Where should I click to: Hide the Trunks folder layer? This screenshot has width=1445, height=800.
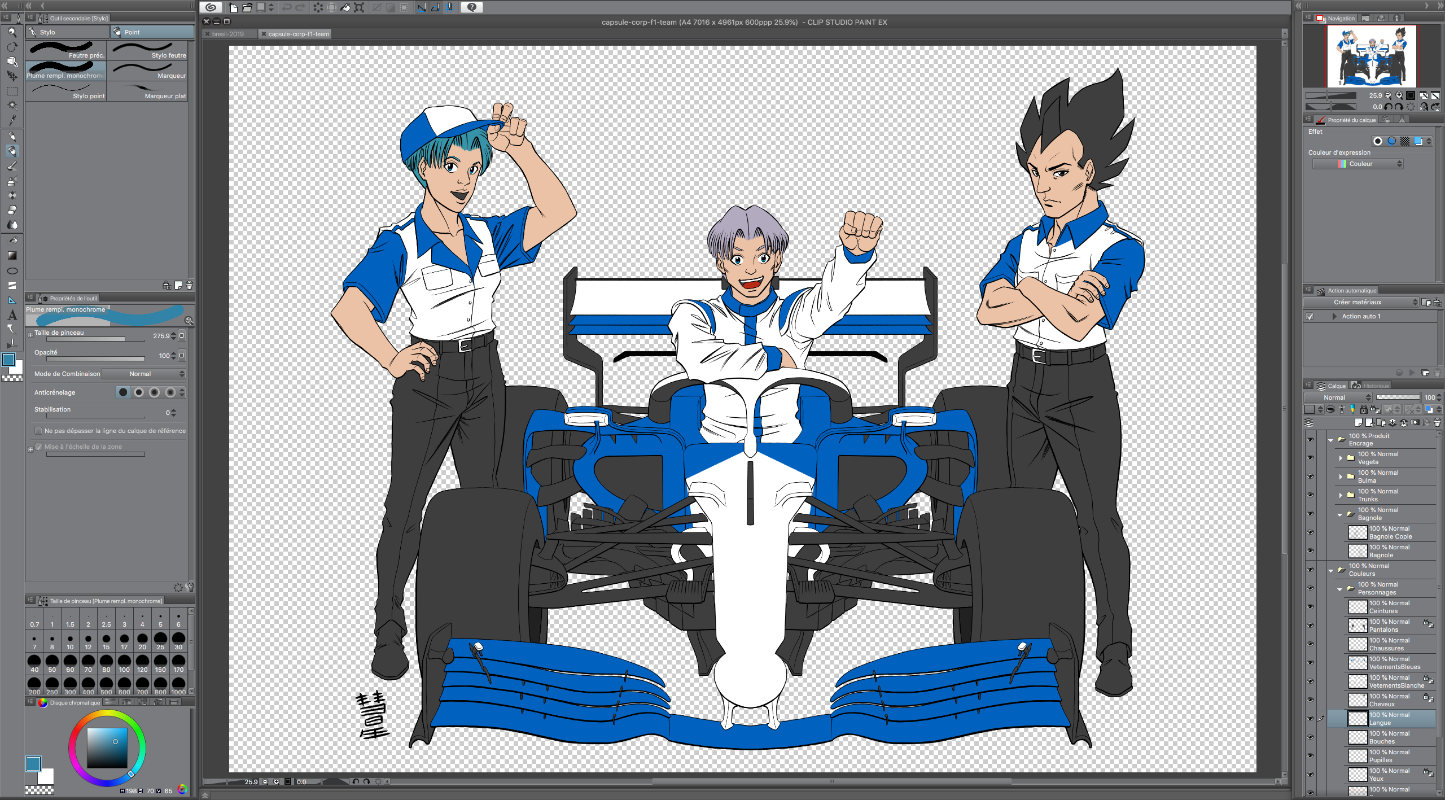pyautogui.click(x=1310, y=495)
